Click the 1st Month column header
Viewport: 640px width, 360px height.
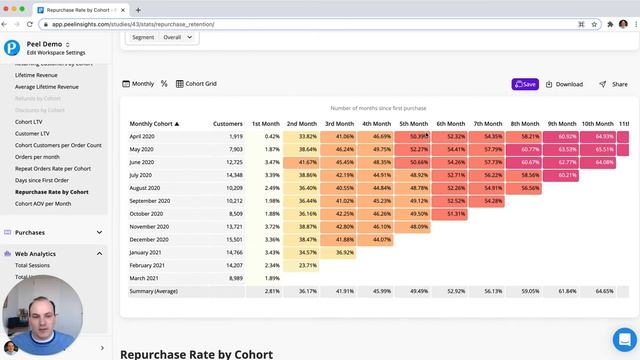266,124
